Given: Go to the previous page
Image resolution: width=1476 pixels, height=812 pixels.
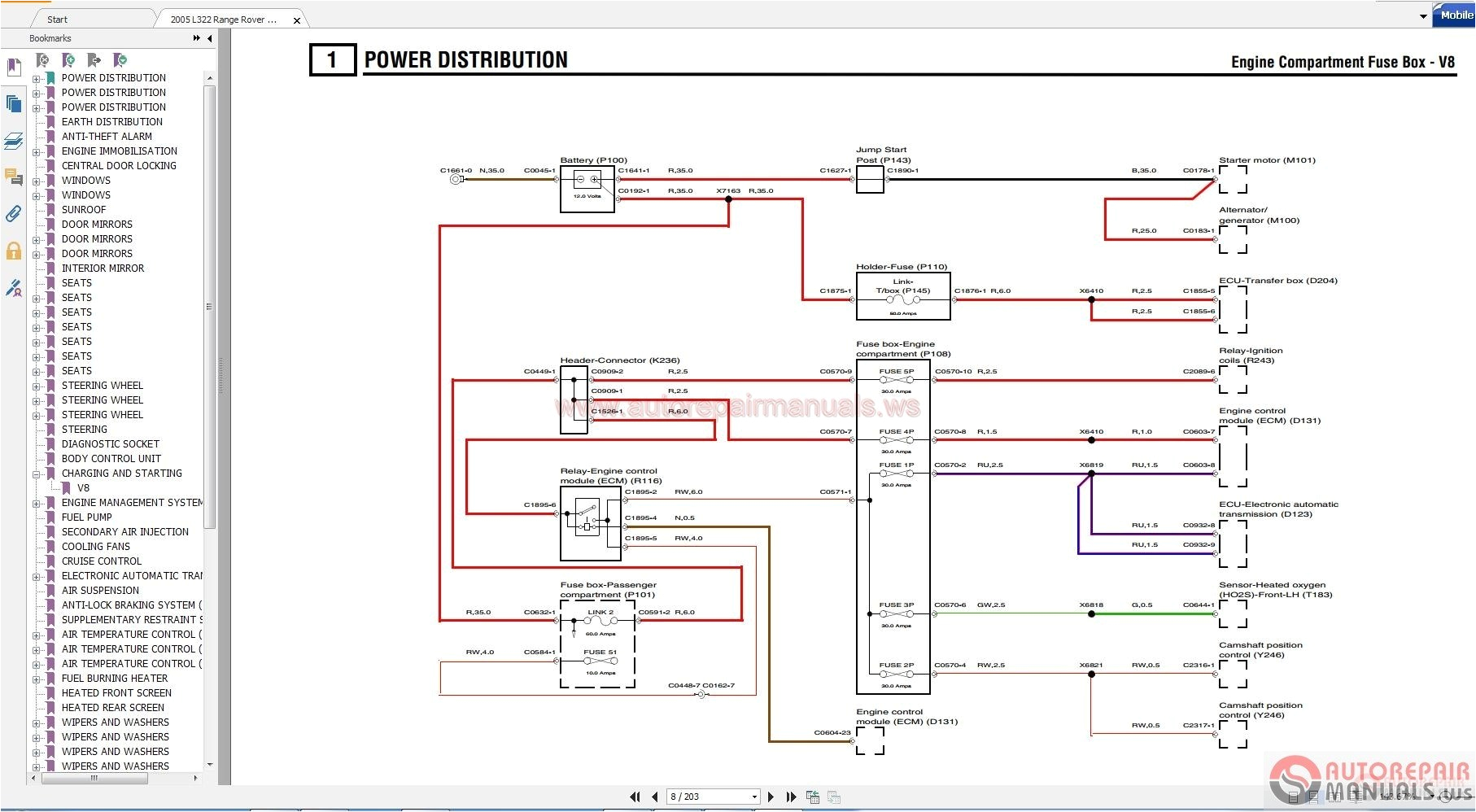Looking at the screenshot, I should pos(655,797).
